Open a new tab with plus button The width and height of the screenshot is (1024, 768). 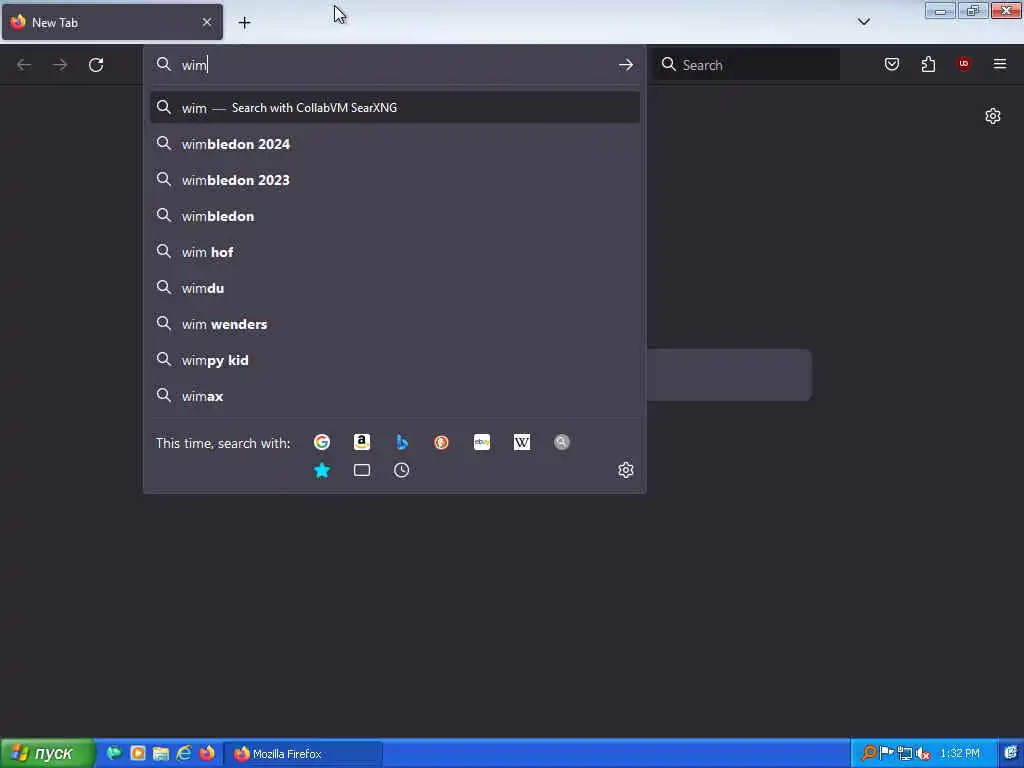click(x=244, y=23)
